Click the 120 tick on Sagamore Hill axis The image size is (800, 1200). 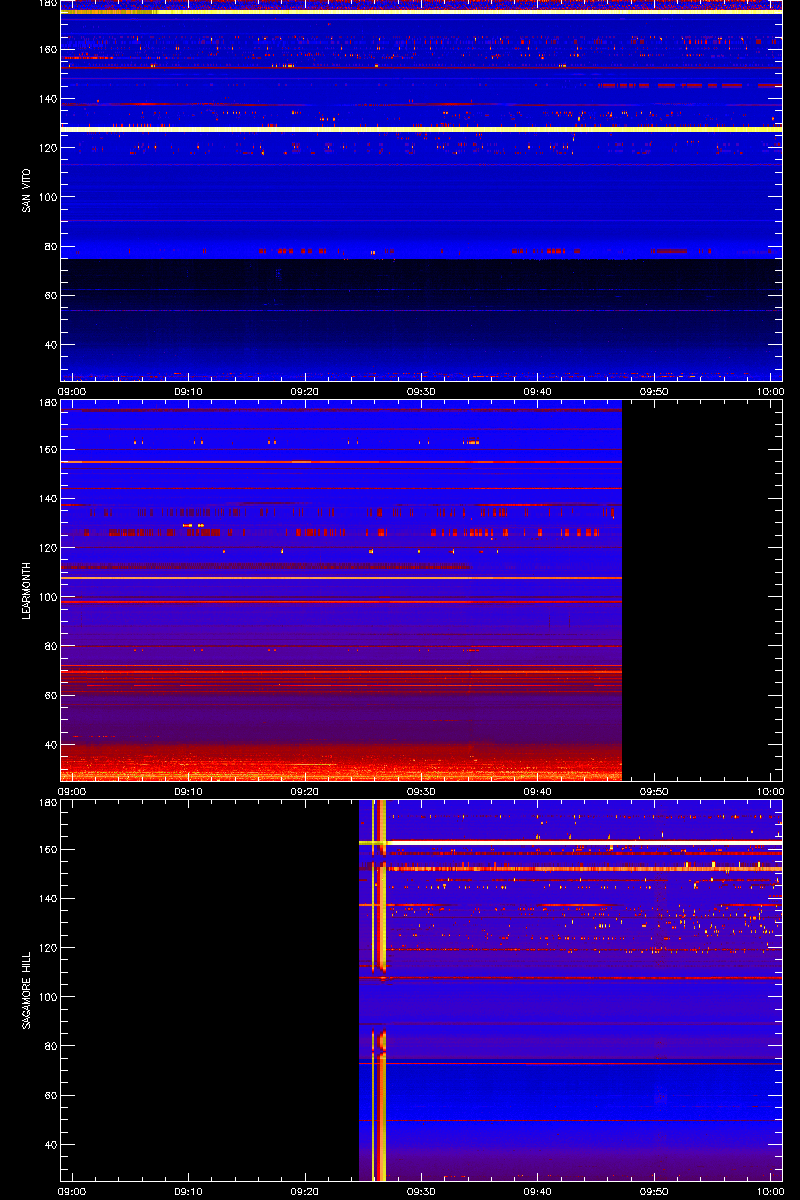(46, 948)
